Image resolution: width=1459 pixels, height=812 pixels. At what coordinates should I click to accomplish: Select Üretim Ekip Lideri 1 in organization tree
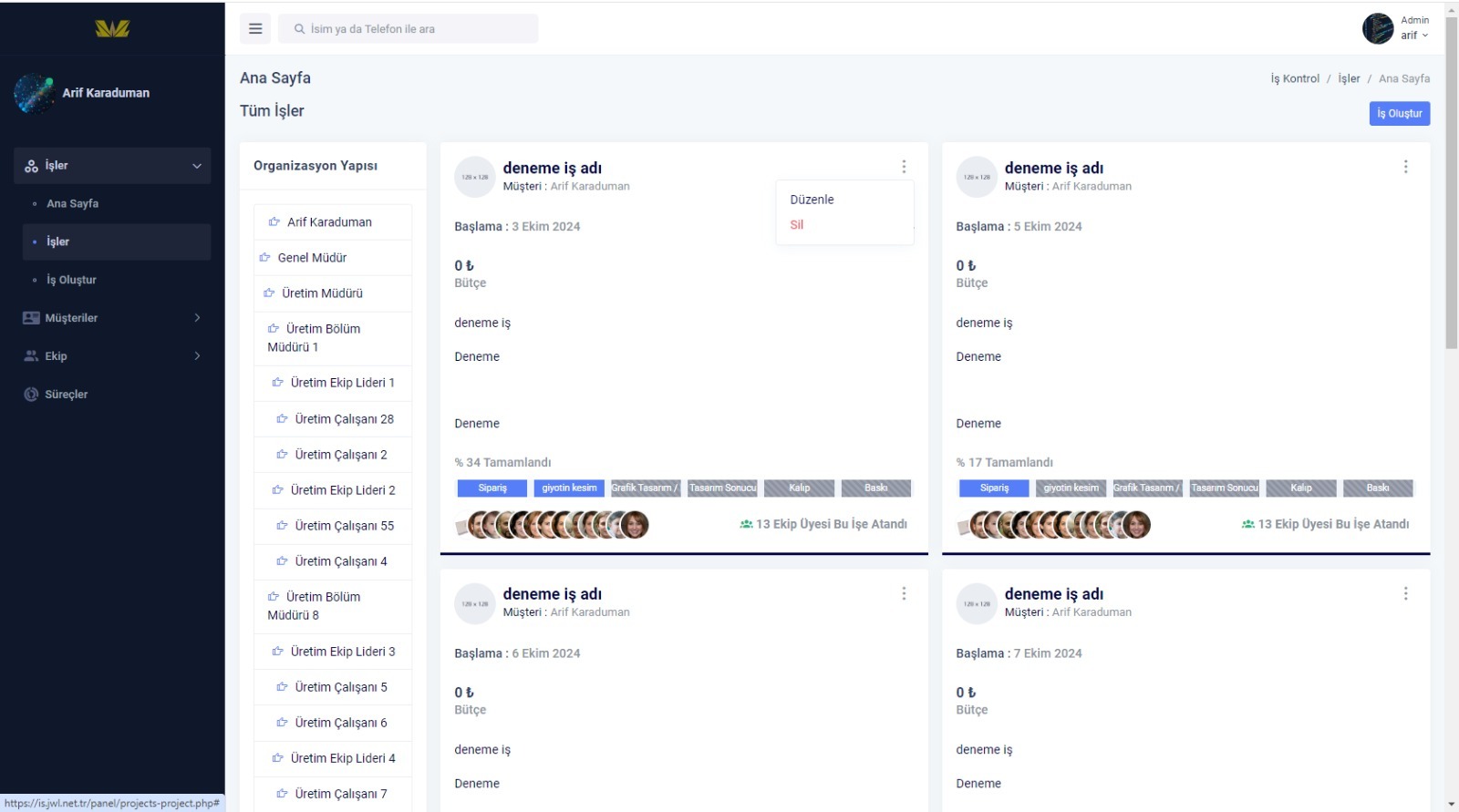click(342, 383)
